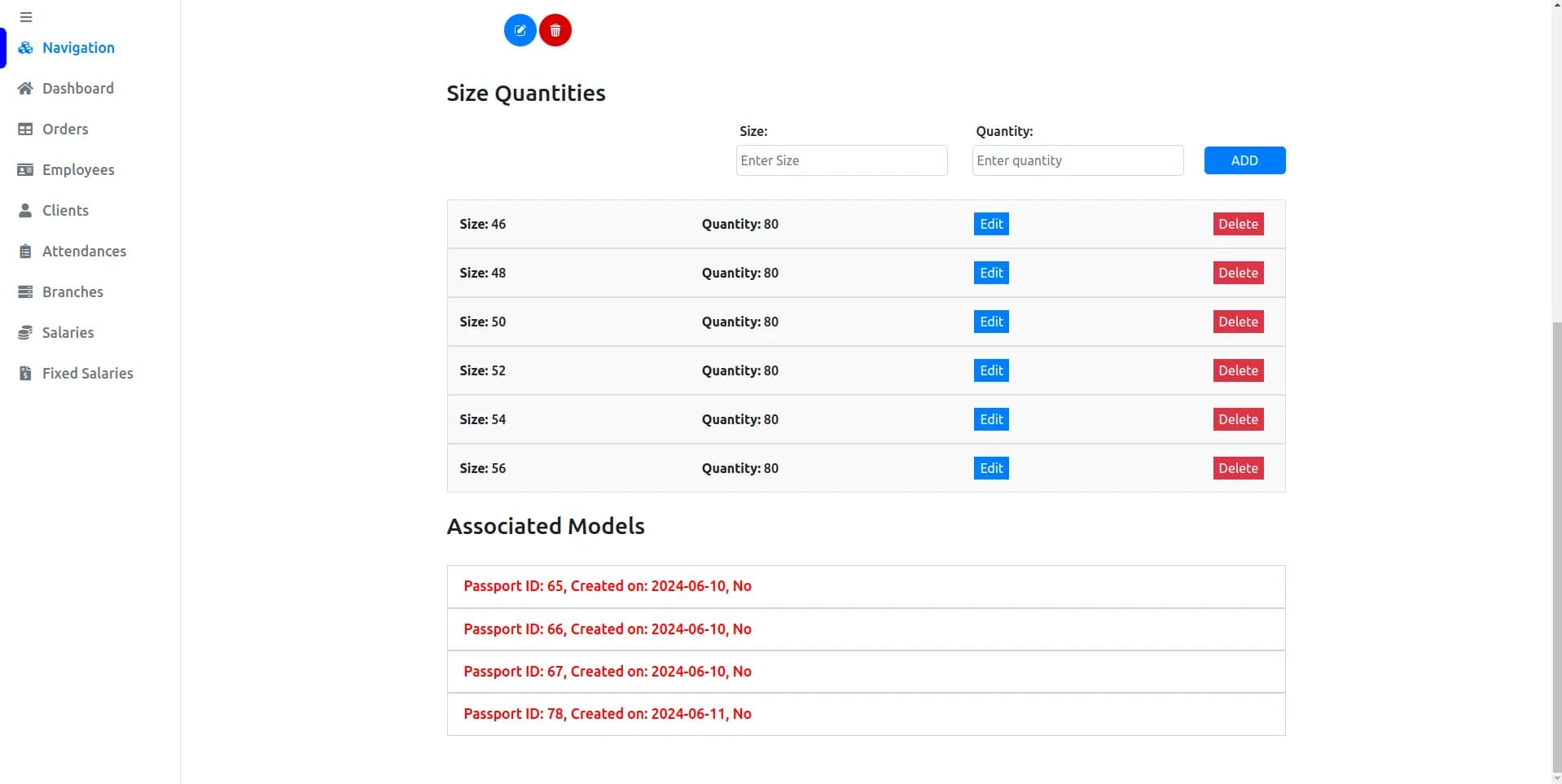Click the Fixed Salaries invoice icon
The height and width of the screenshot is (784, 1562).
(26, 374)
